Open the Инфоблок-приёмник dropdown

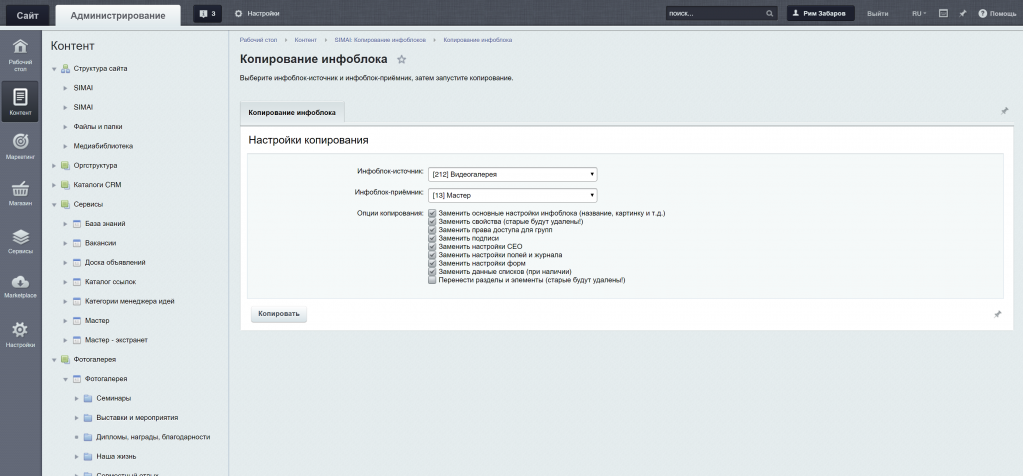pos(512,195)
